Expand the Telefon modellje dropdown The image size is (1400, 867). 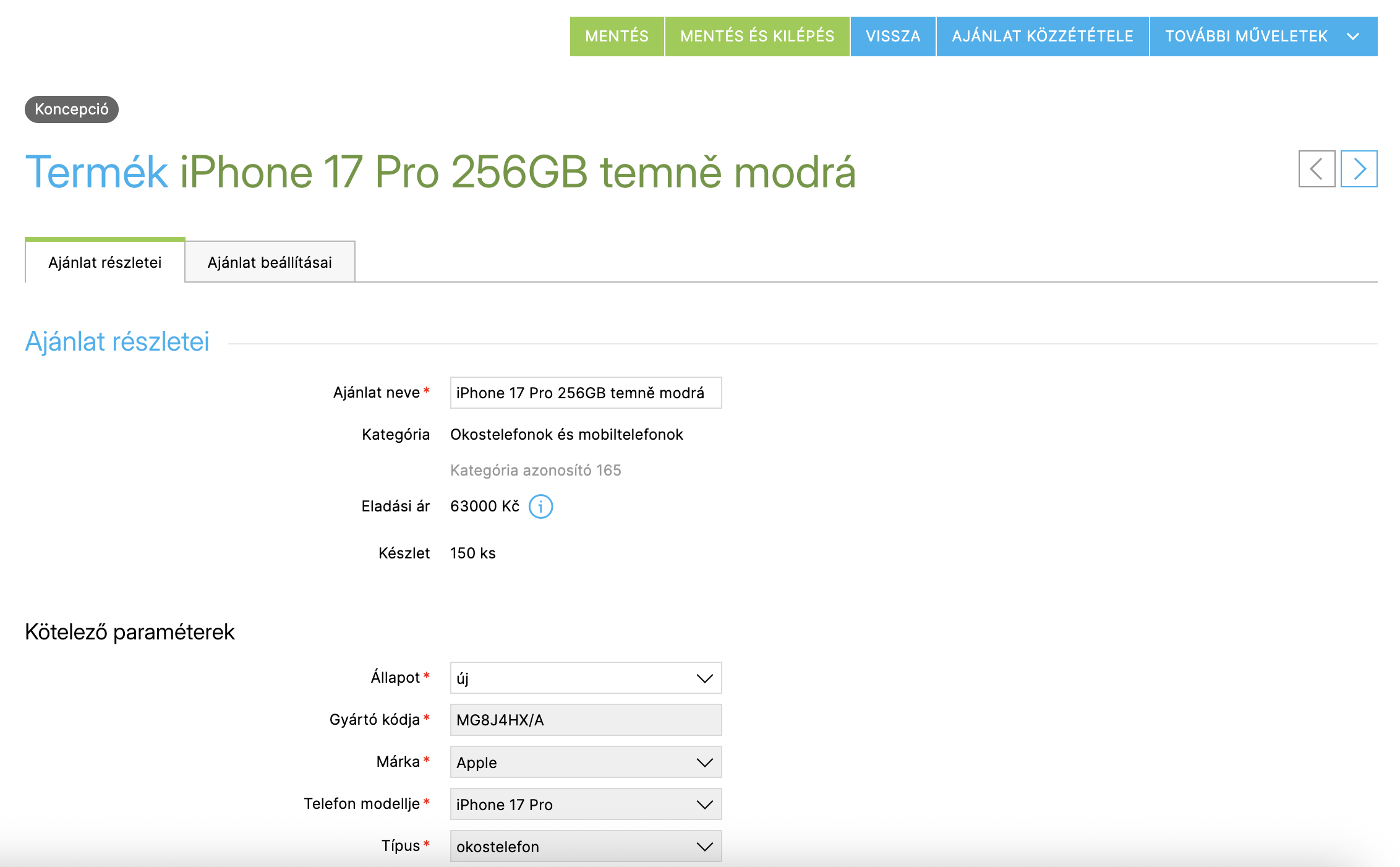585,805
